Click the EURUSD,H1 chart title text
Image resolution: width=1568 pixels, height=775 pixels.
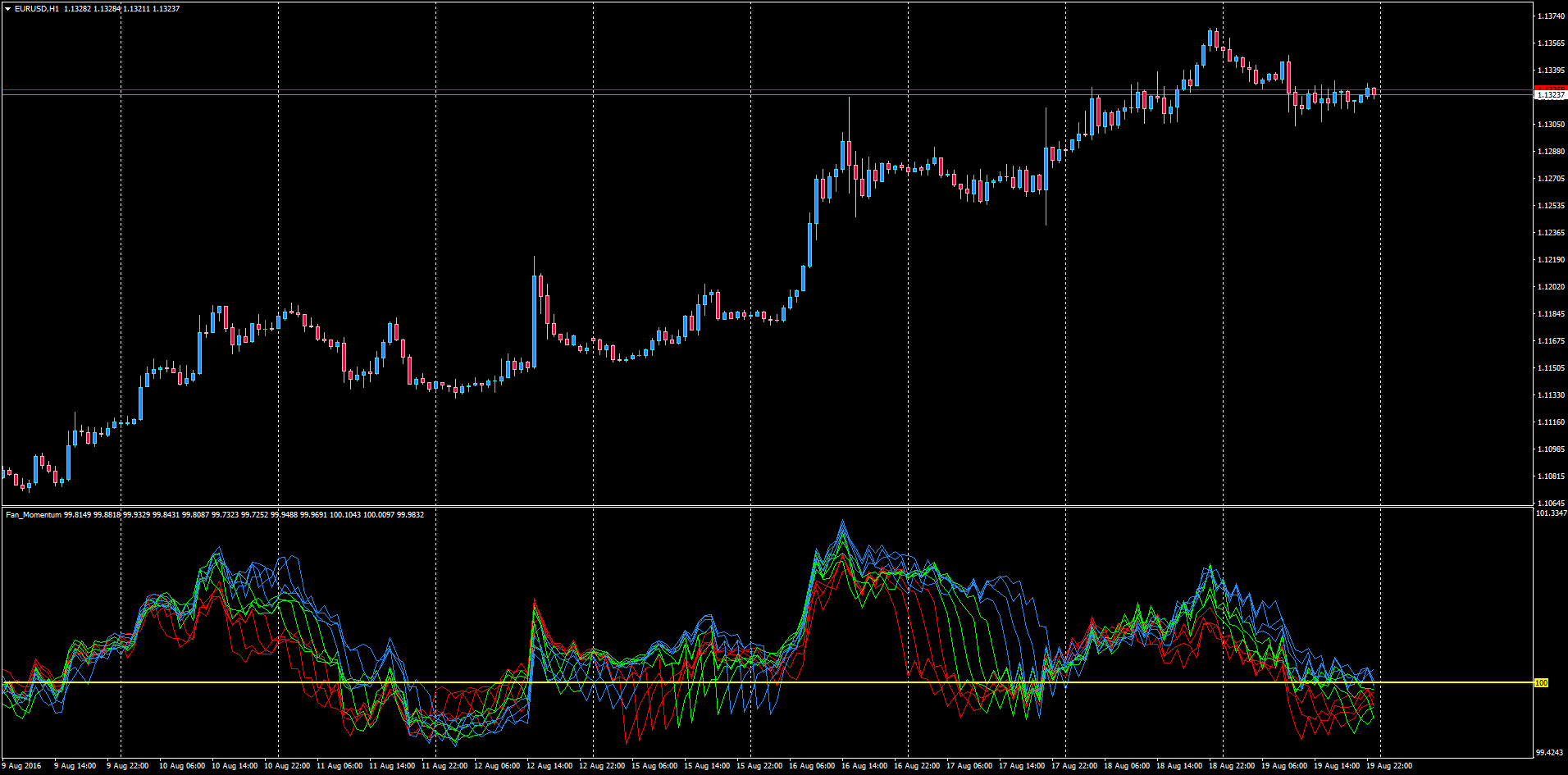37,9
